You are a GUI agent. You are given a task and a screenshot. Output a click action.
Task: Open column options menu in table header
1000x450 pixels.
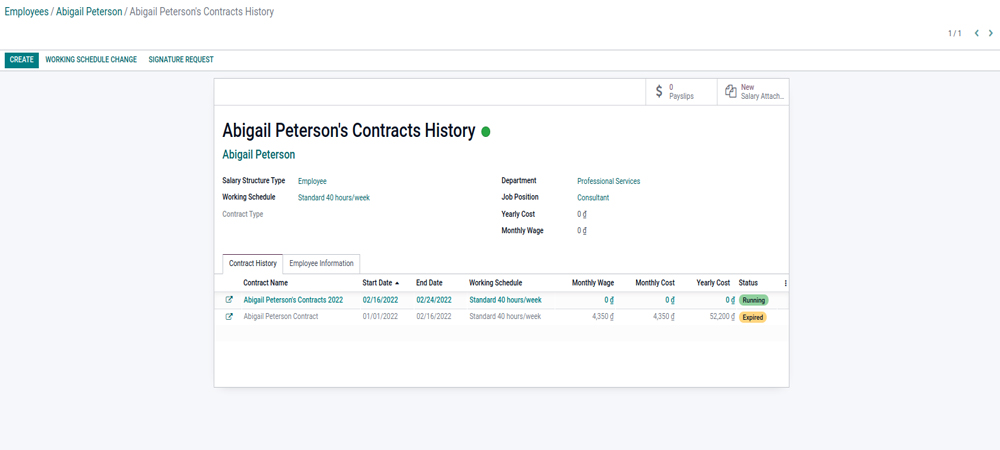tap(785, 283)
